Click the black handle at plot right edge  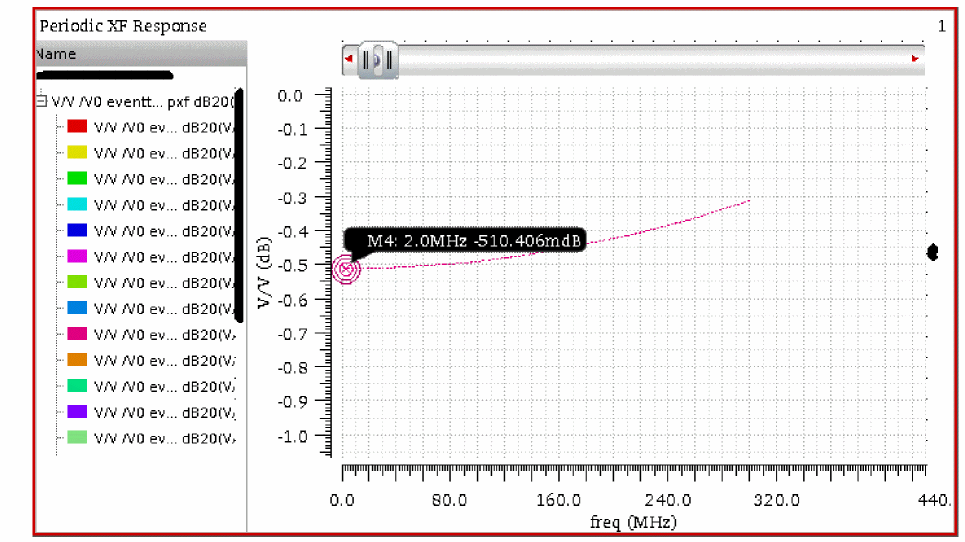coord(933,252)
